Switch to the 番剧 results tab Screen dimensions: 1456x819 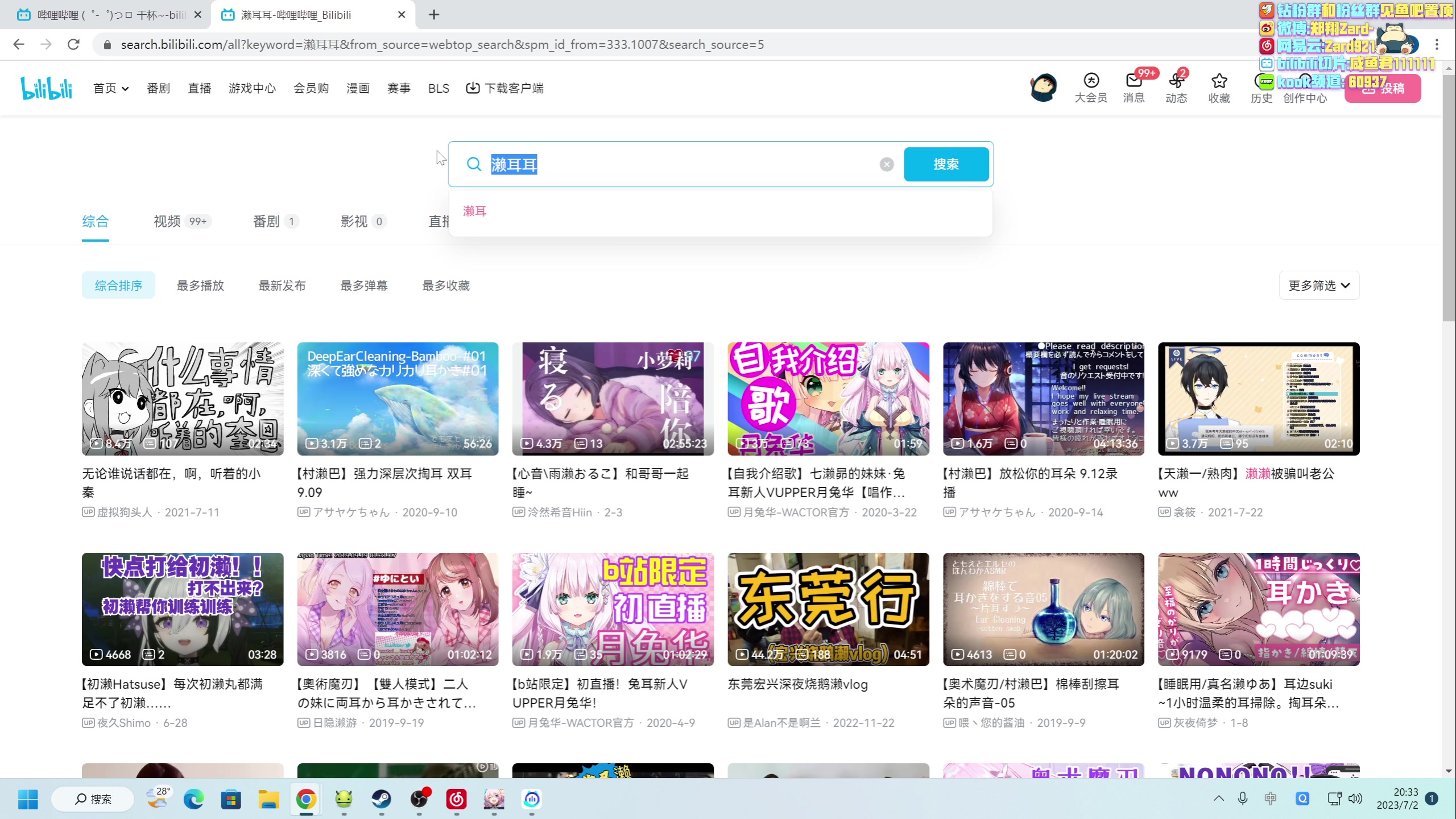(266, 221)
